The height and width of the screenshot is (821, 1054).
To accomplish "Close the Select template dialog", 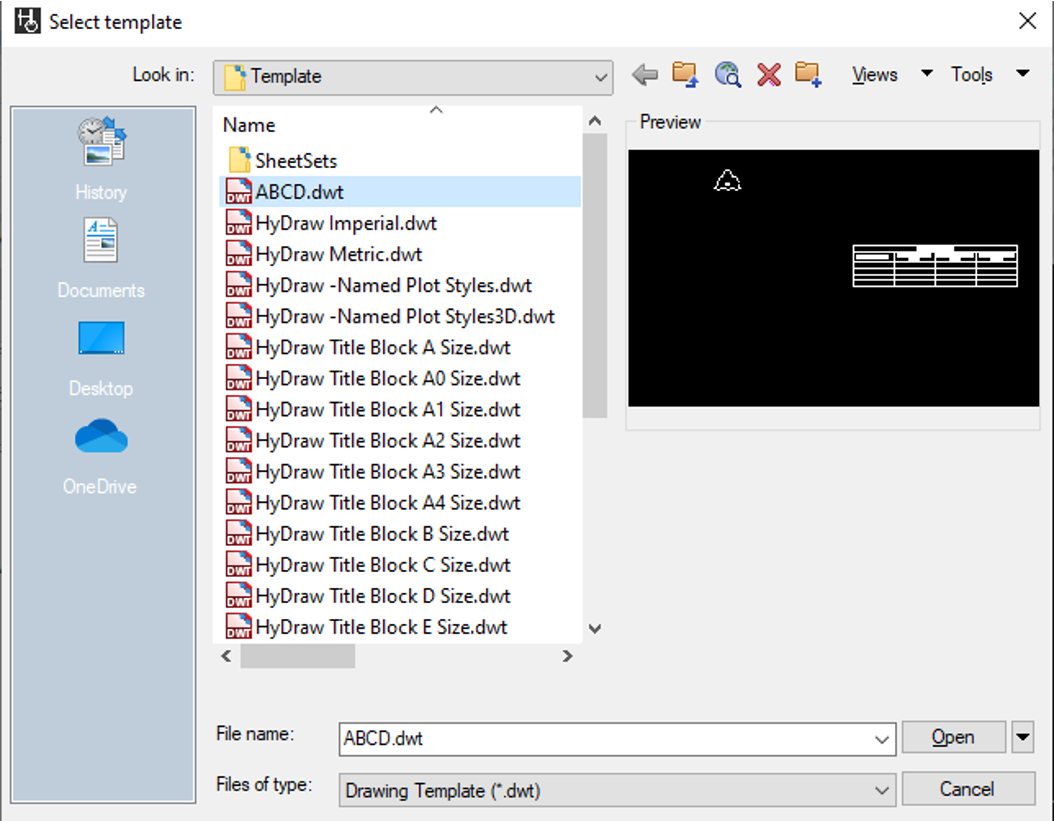I will [x=1027, y=21].
